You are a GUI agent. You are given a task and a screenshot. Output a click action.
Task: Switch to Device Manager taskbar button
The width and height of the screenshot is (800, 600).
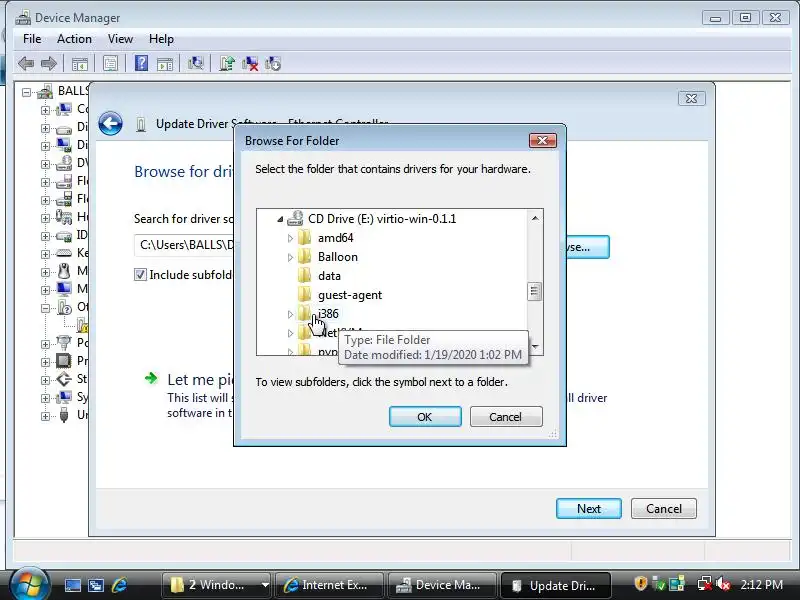coord(442,585)
